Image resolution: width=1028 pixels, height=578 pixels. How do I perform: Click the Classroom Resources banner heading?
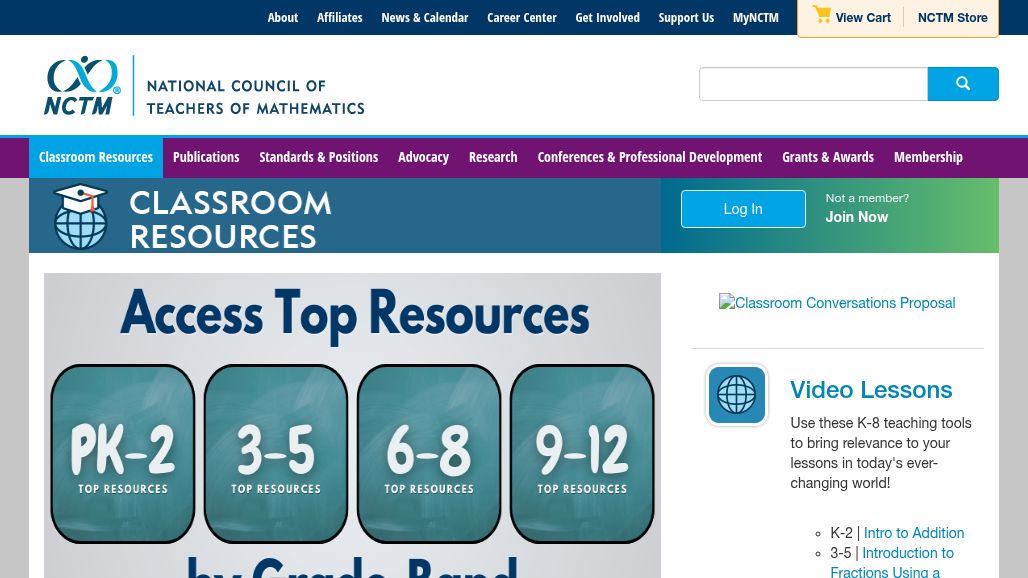(230, 220)
